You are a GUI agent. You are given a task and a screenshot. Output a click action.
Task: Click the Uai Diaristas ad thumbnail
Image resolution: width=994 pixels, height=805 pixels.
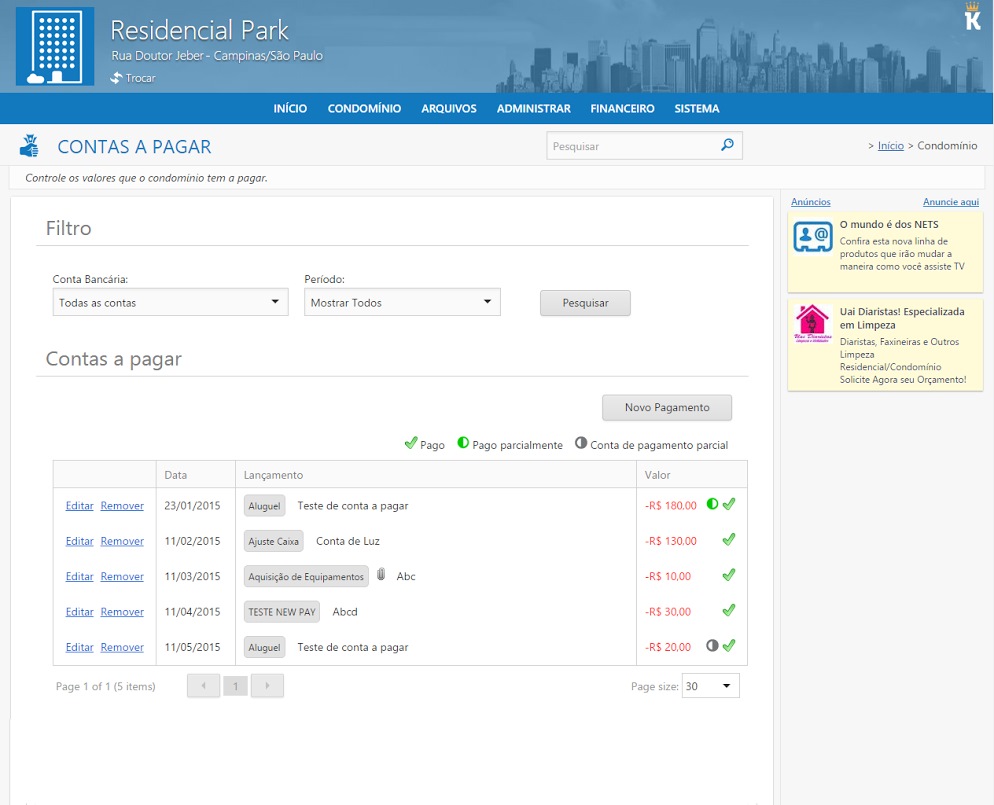coord(813,324)
